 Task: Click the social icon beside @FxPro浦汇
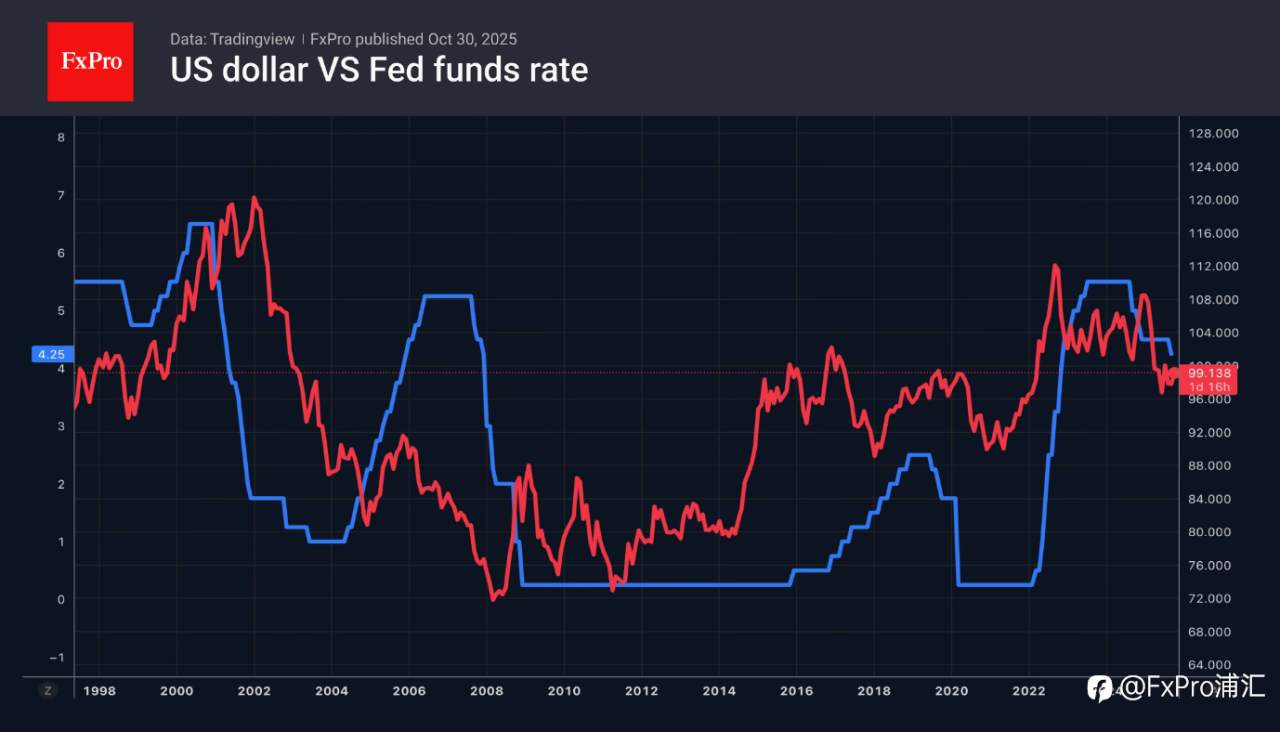1099,687
